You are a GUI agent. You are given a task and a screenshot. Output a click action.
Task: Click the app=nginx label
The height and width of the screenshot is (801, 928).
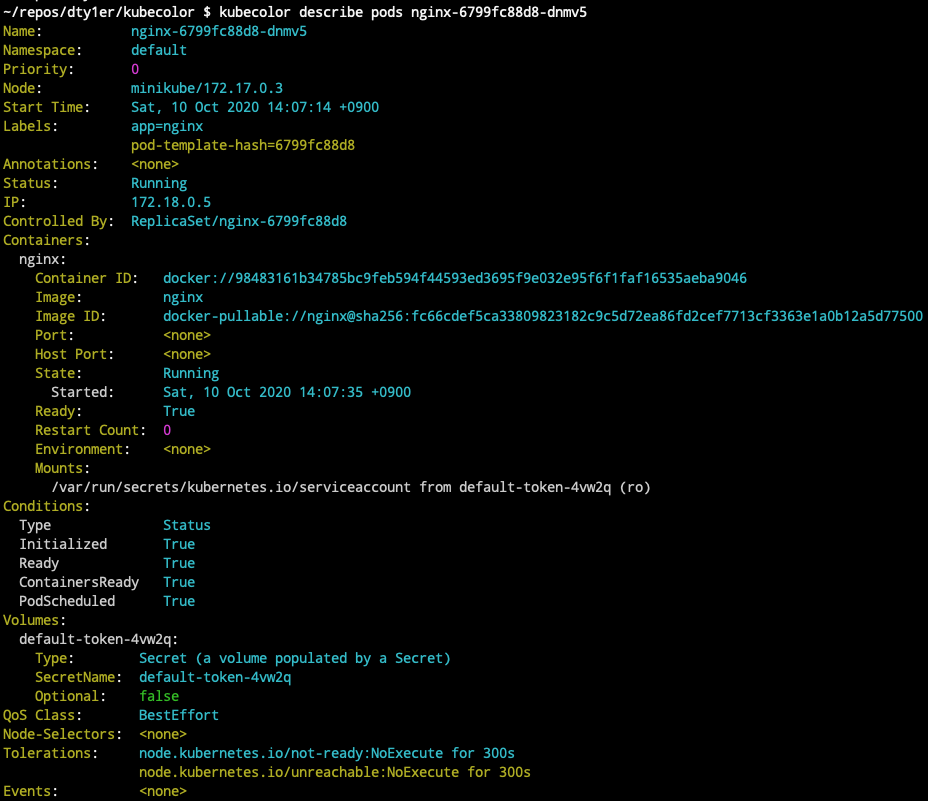coord(167,126)
